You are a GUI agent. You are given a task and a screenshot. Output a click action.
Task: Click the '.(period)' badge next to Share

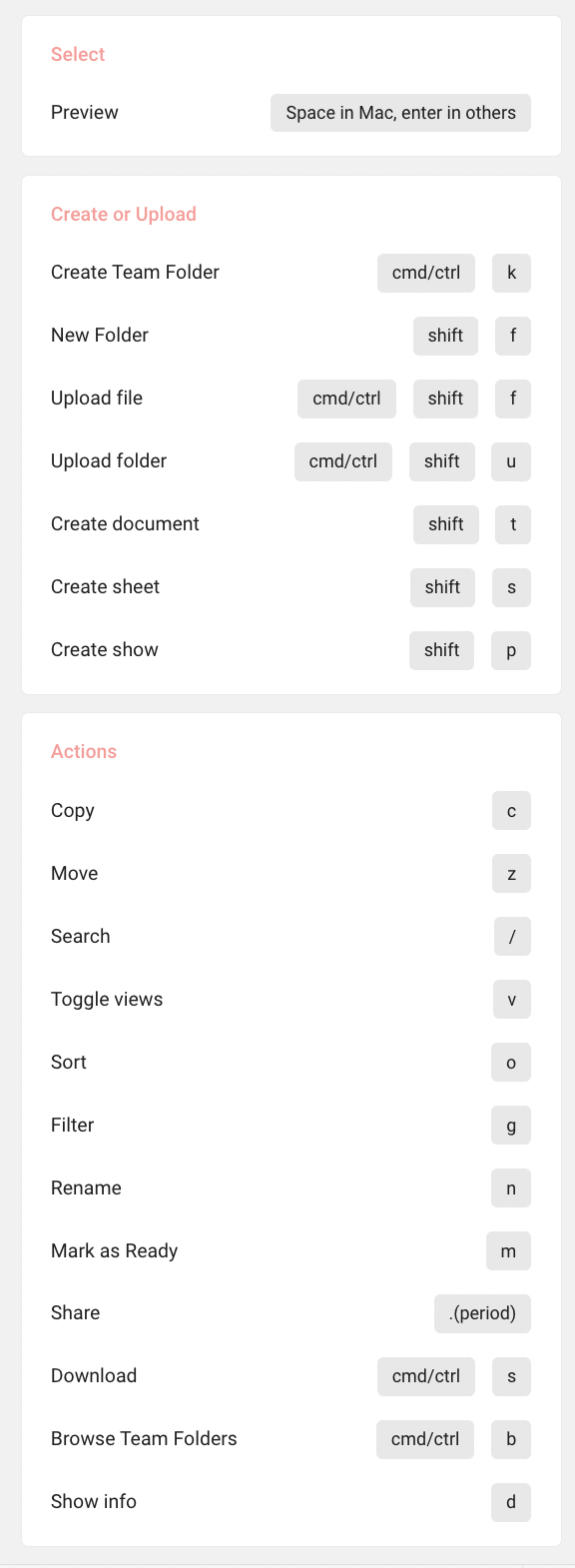coord(482,1313)
